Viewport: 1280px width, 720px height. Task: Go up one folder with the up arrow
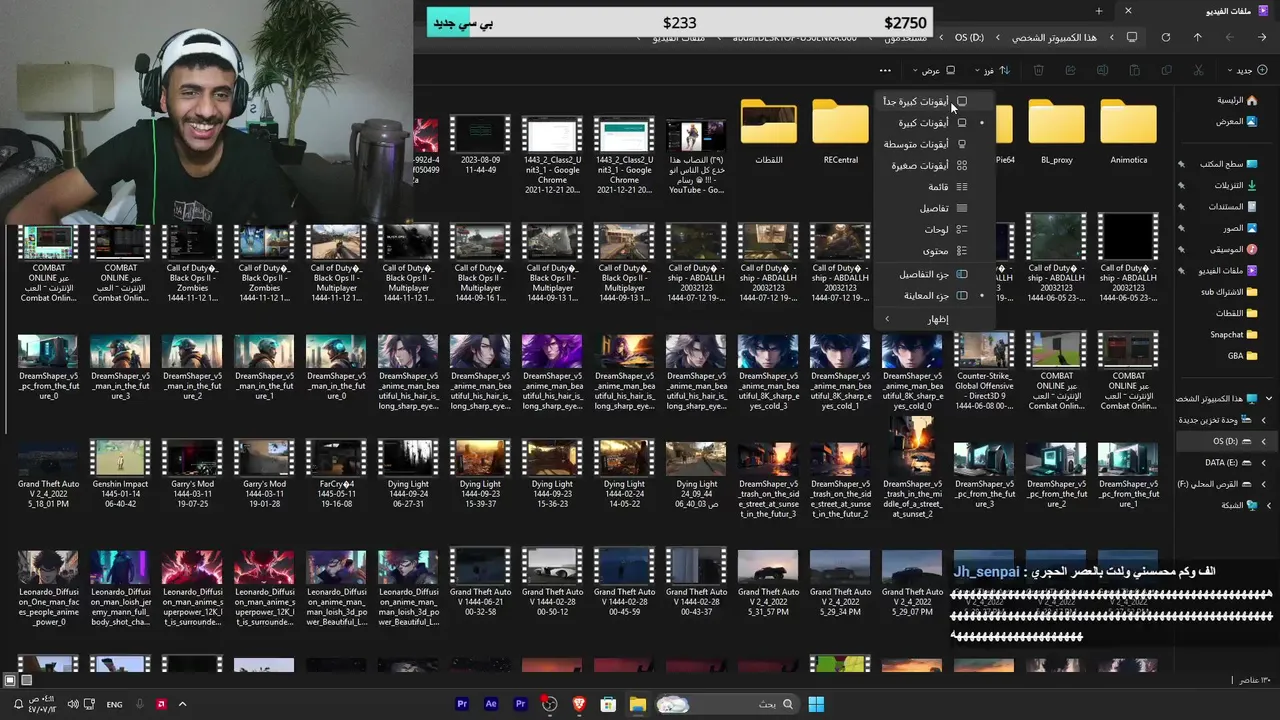pyautogui.click(x=1198, y=37)
